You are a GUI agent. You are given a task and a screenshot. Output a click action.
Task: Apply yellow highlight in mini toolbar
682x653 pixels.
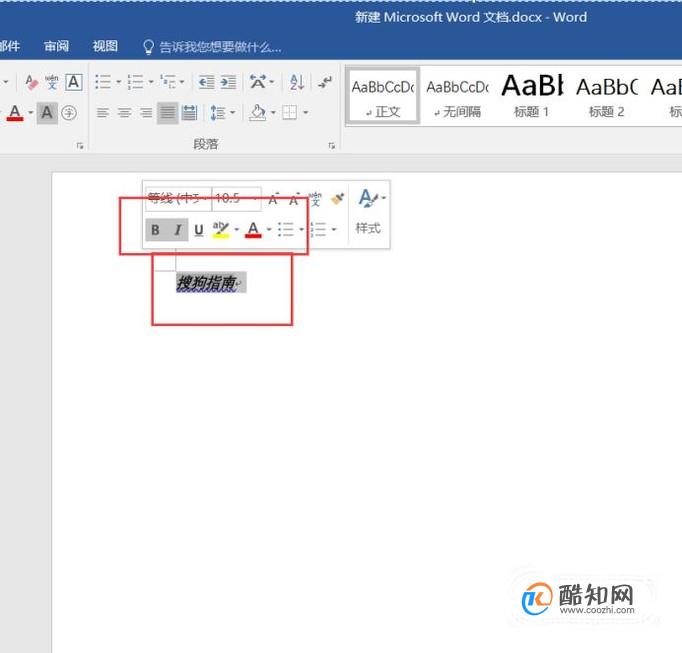click(x=221, y=229)
